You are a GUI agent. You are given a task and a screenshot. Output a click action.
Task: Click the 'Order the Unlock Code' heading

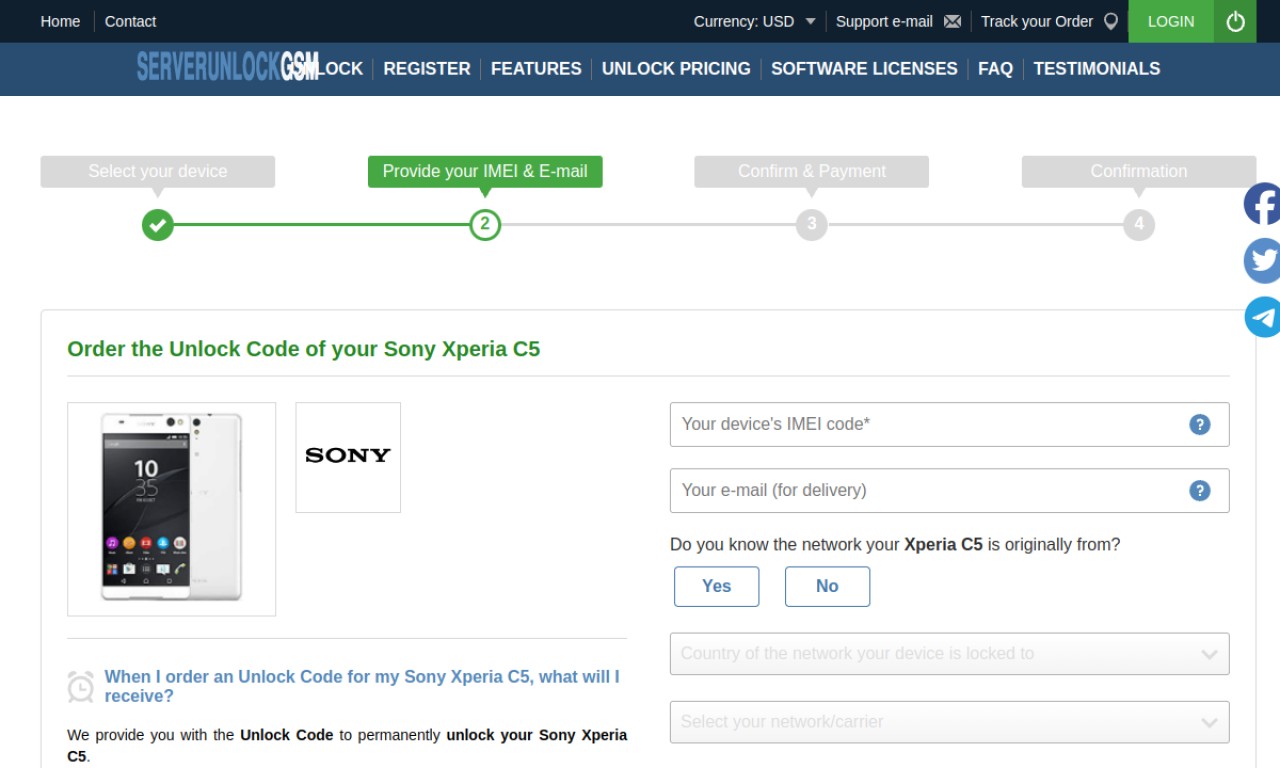303,349
